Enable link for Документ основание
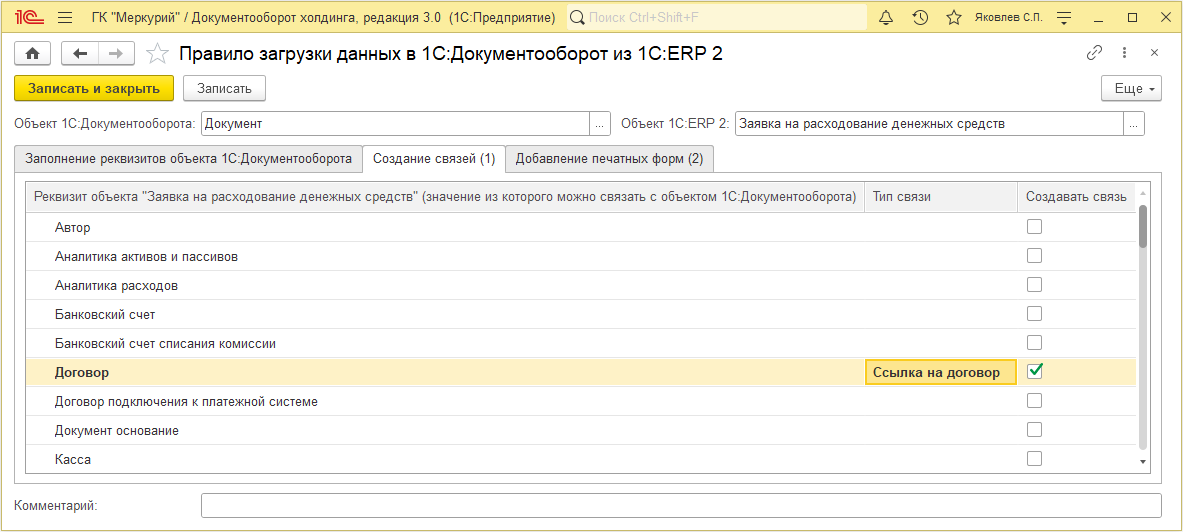The height and width of the screenshot is (532, 1183). [x=1034, y=429]
